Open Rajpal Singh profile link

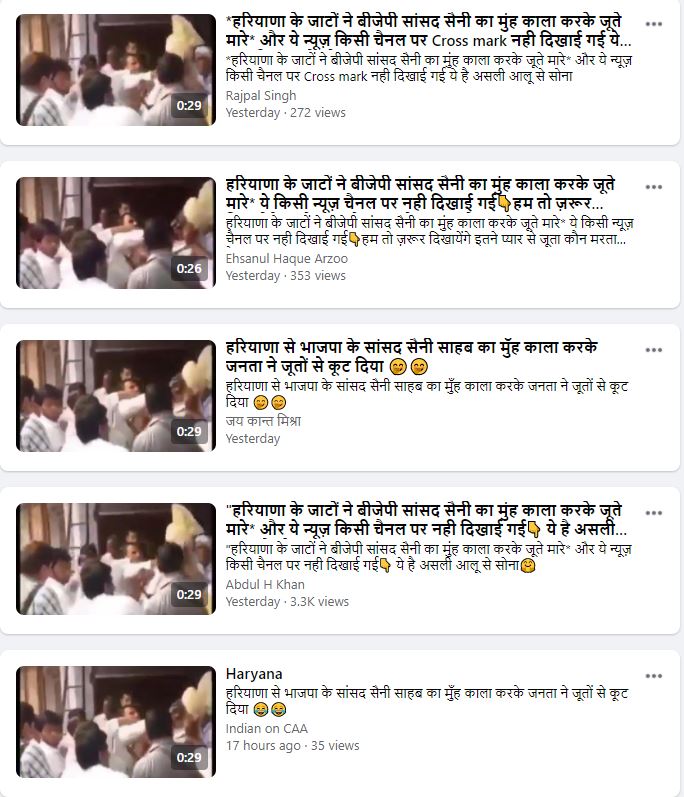coord(261,96)
